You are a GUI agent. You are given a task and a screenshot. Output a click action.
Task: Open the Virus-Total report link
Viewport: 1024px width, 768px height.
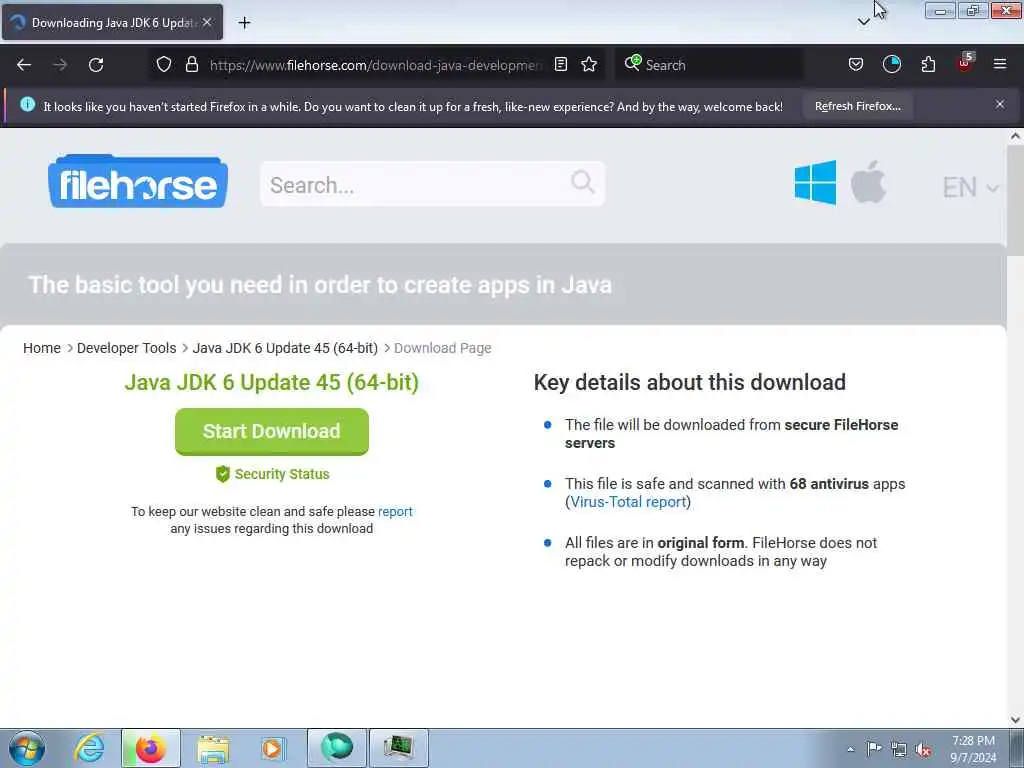tap(628, 502)
